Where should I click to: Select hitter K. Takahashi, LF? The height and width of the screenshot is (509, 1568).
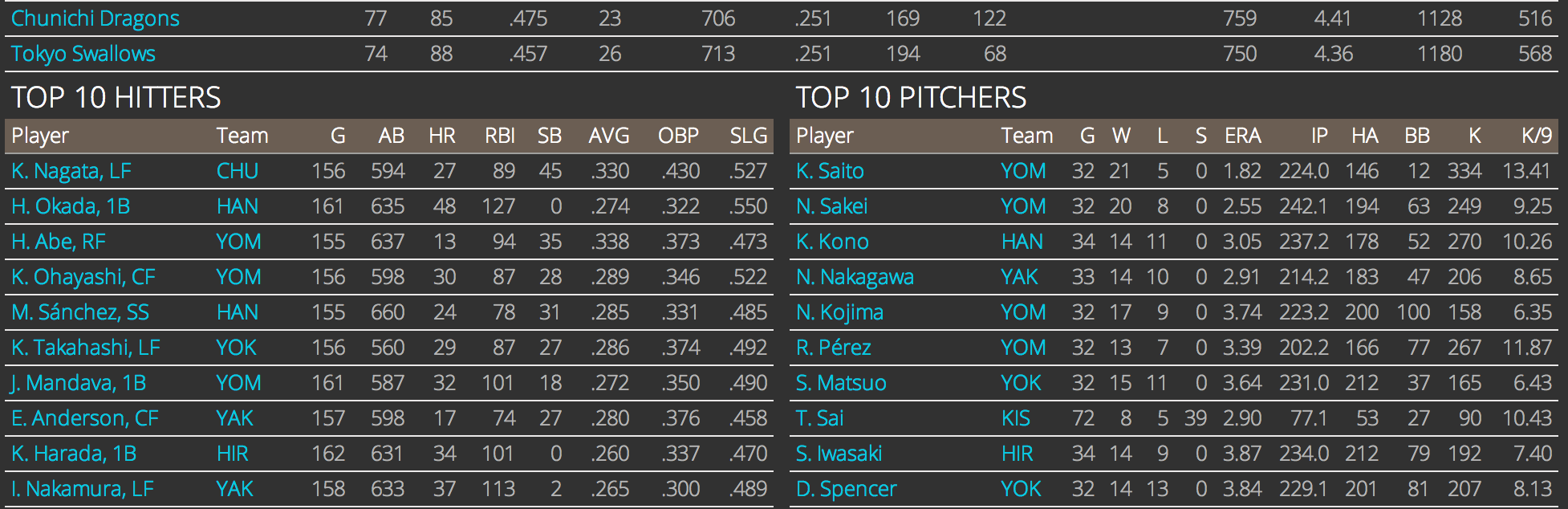(x=86, y=348)
